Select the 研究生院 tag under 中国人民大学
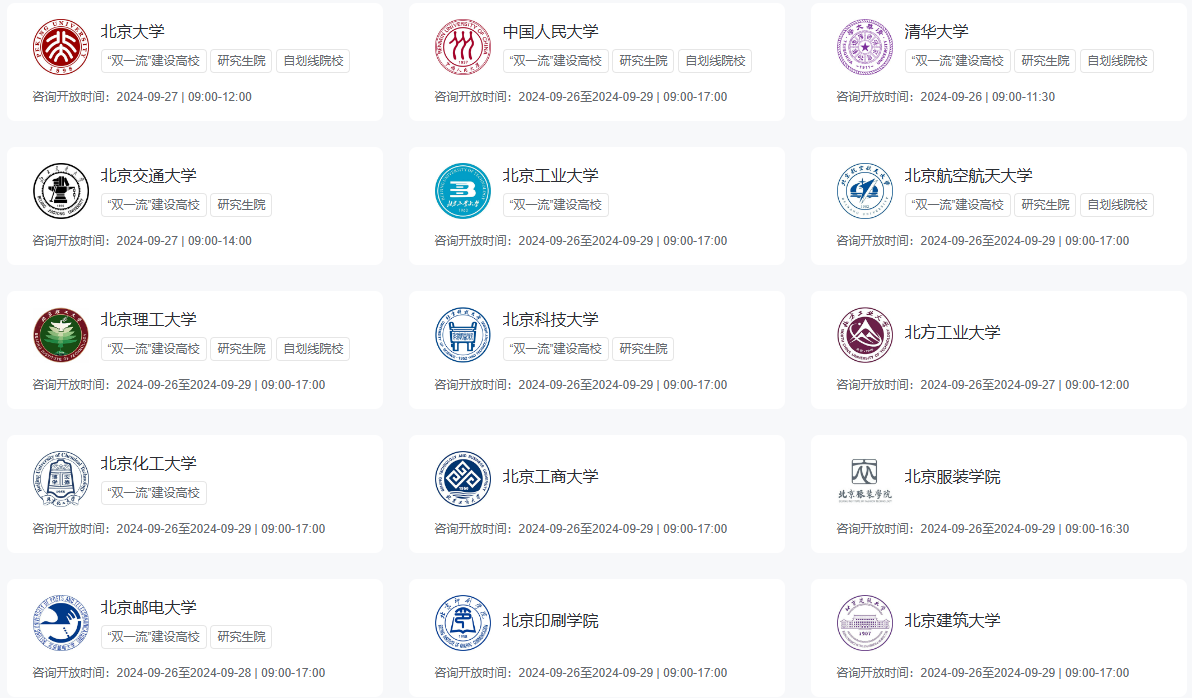1192x698 pixels. [x=643, y=61]
